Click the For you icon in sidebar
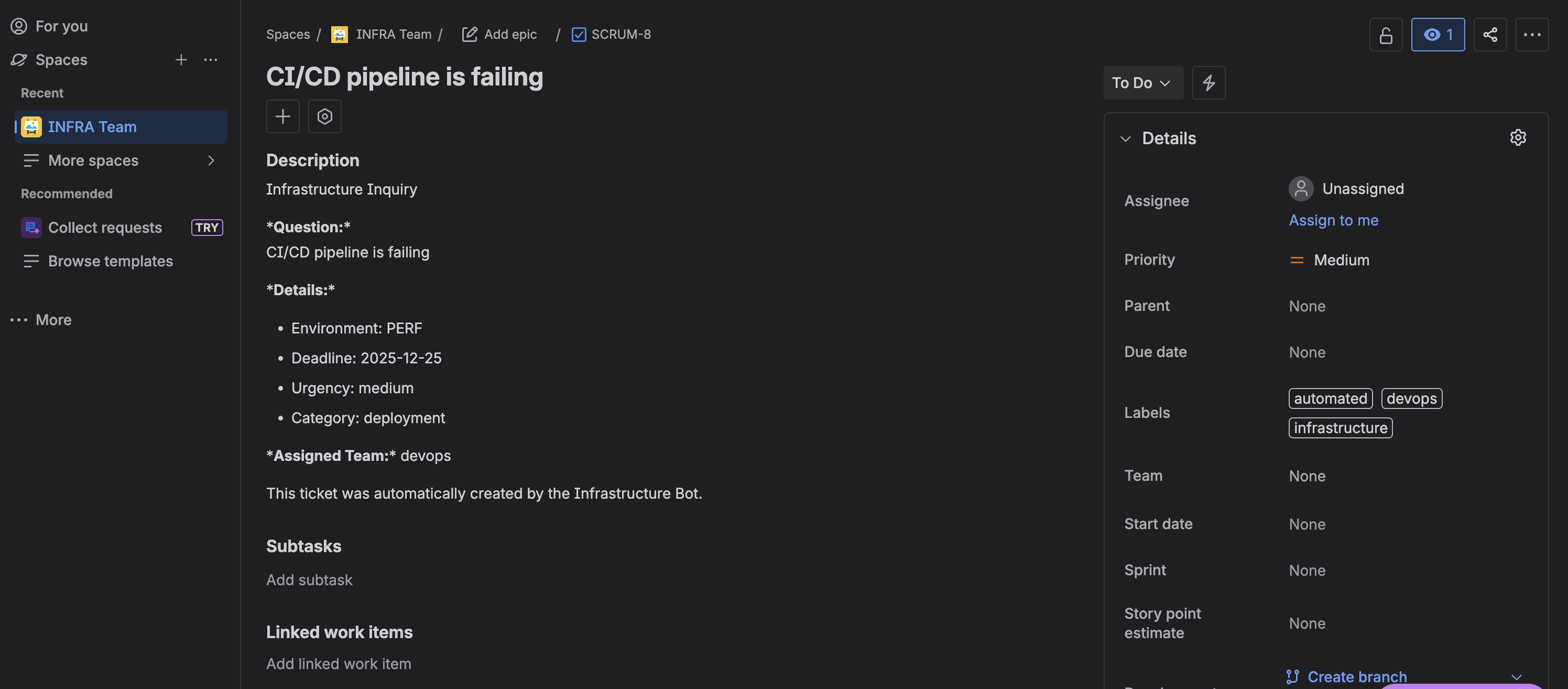 [x=18, y=26]
